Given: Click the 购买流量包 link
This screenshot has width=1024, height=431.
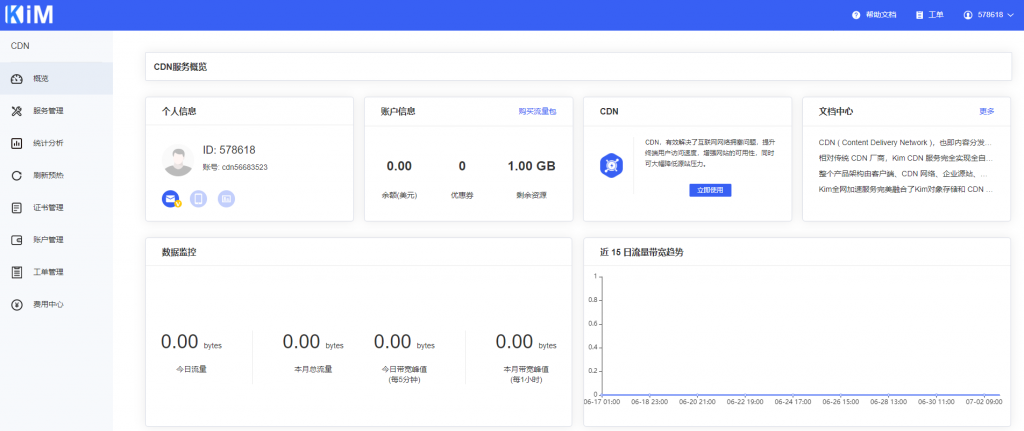Looking at the screenshot, I should (537, 111).
